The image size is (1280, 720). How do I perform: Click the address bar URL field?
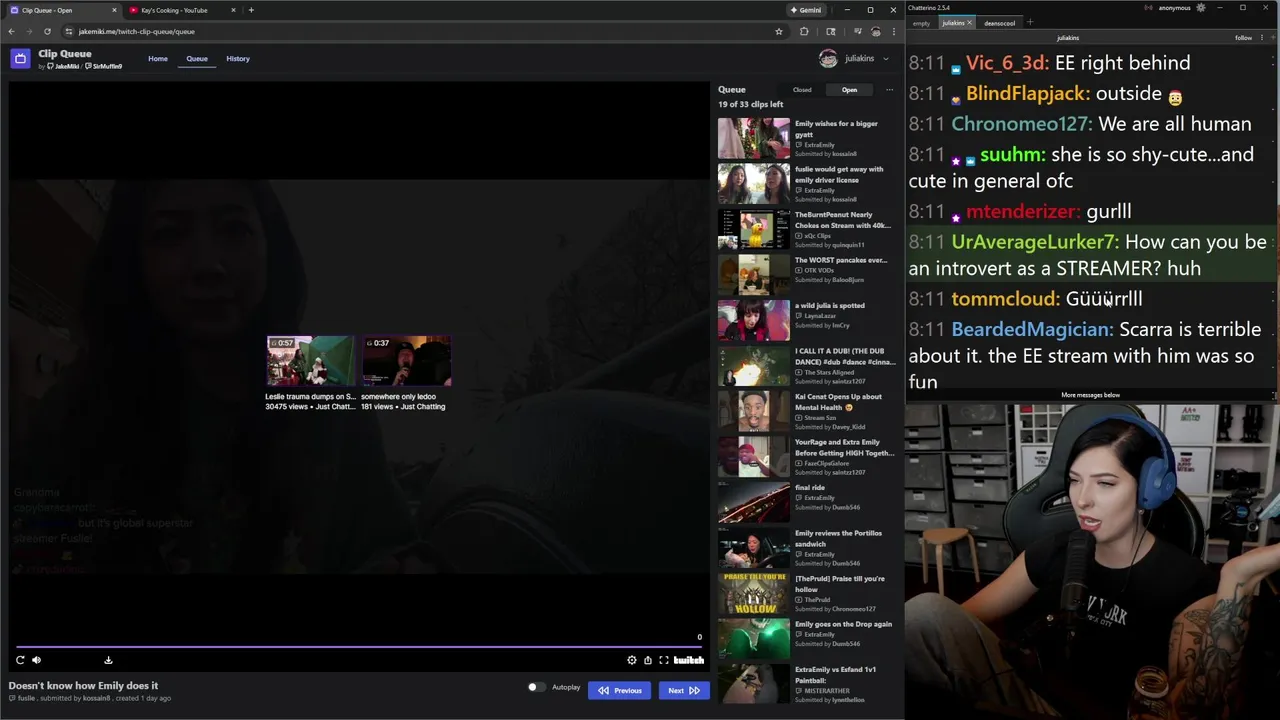420,31
